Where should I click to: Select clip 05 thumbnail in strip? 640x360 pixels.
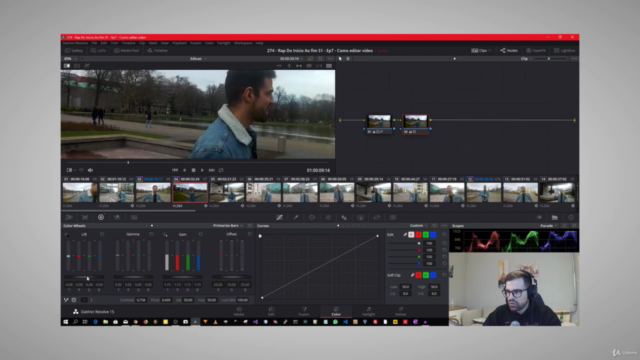pyautogui.click(x=227, y=192)
